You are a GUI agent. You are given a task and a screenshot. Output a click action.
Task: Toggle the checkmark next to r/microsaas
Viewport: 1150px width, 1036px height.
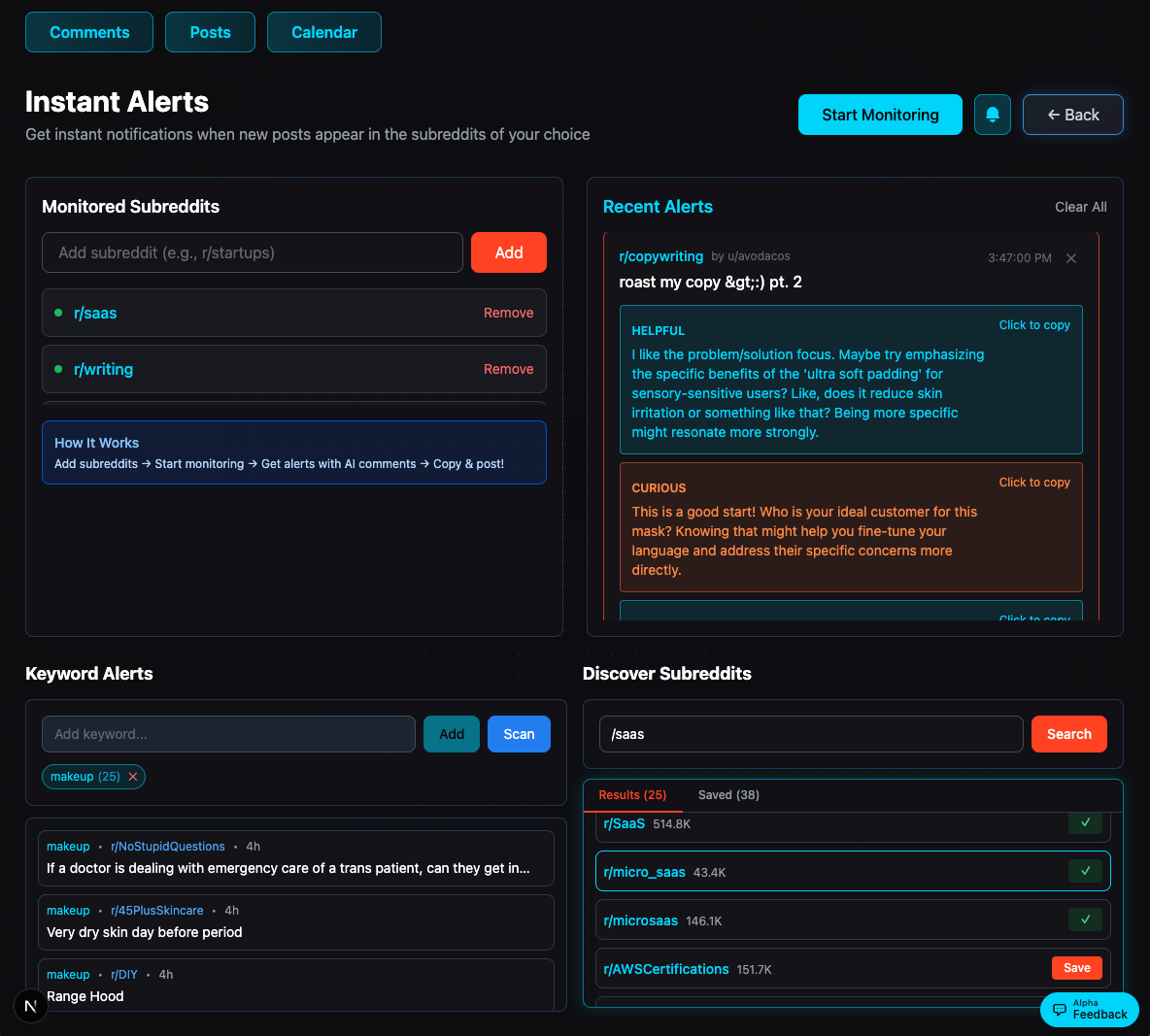[1085, 919]
